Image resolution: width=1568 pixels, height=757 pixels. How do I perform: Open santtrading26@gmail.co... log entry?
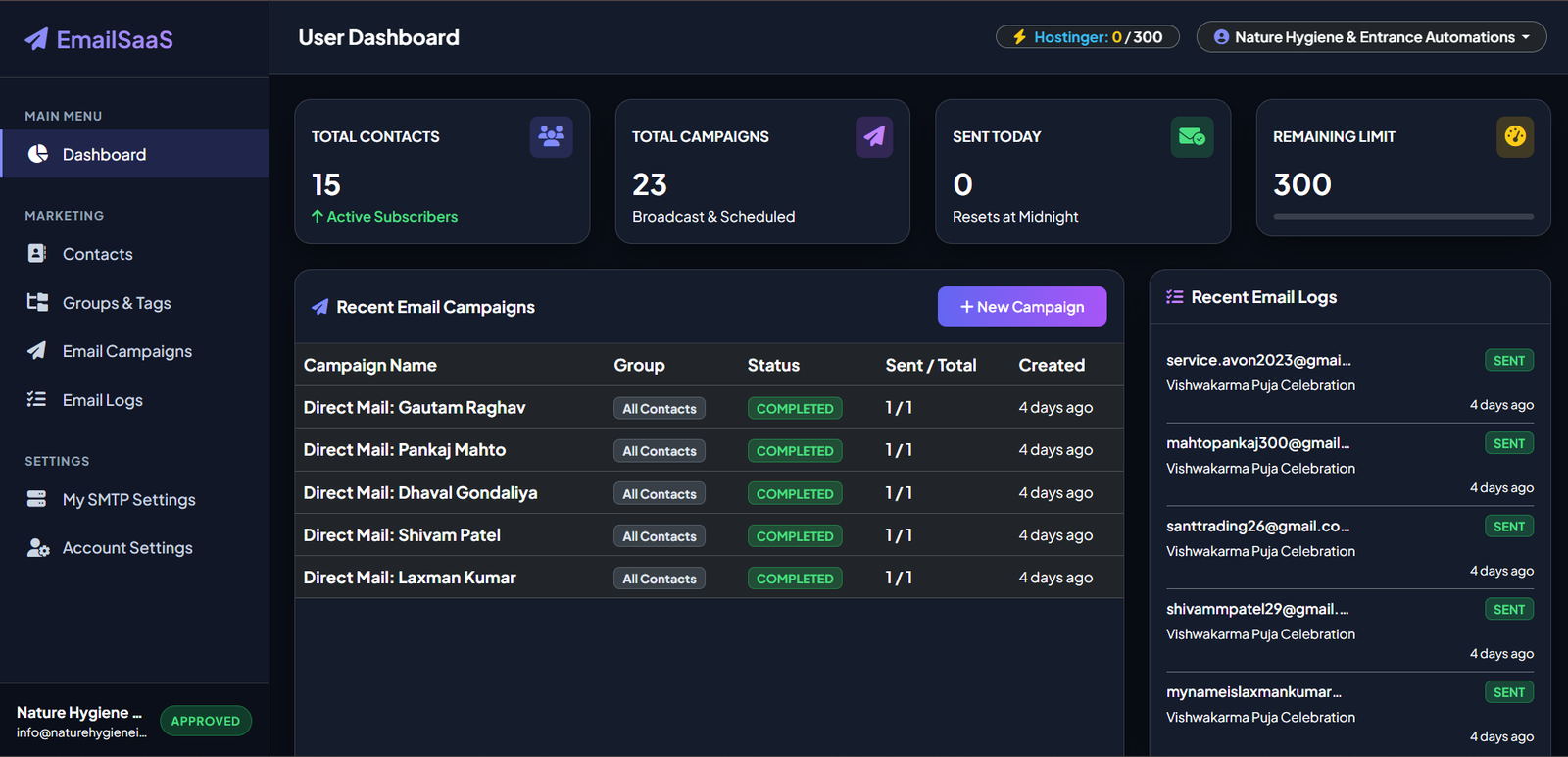click(1349, 548)
